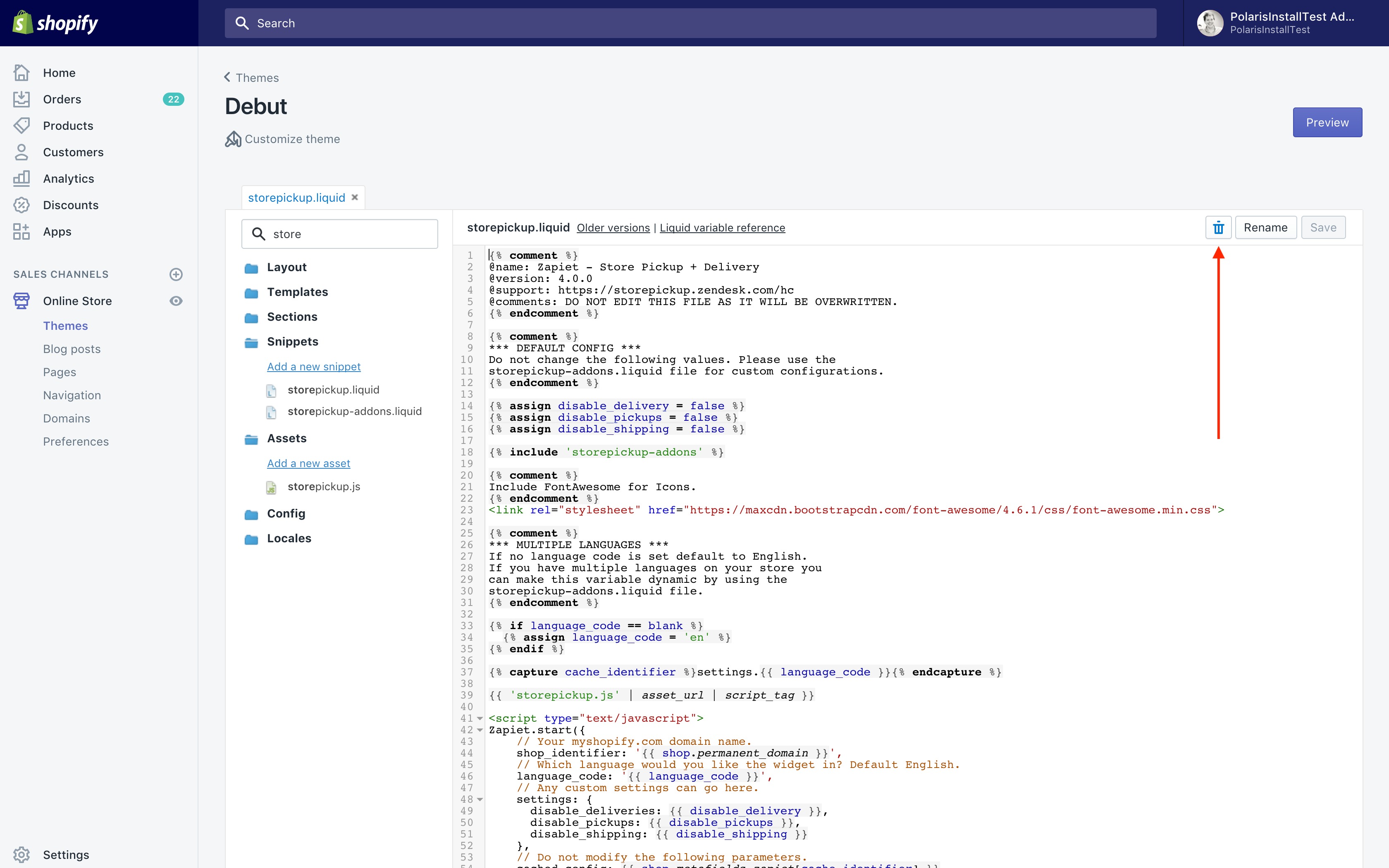Open the Discounts section
This screenshot has width=1389, height=868.
click(x=71, y=205)
